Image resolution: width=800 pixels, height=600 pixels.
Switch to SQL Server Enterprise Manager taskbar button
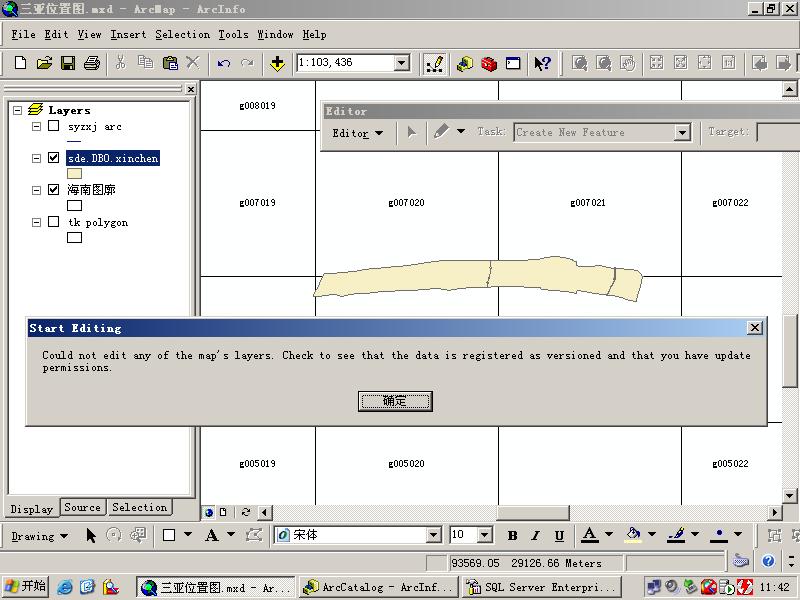coord(542,587)
